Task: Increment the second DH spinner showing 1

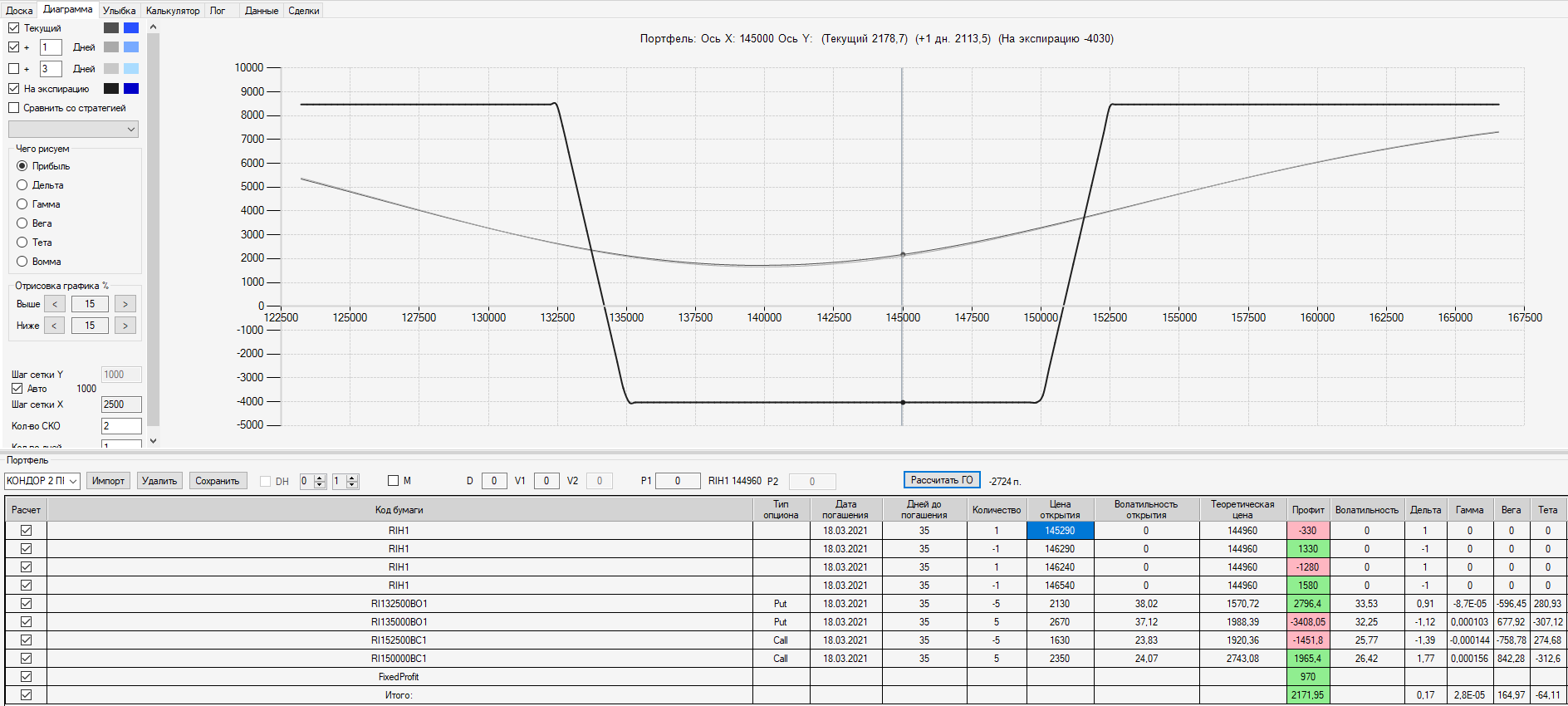Action: pos(352,478)
